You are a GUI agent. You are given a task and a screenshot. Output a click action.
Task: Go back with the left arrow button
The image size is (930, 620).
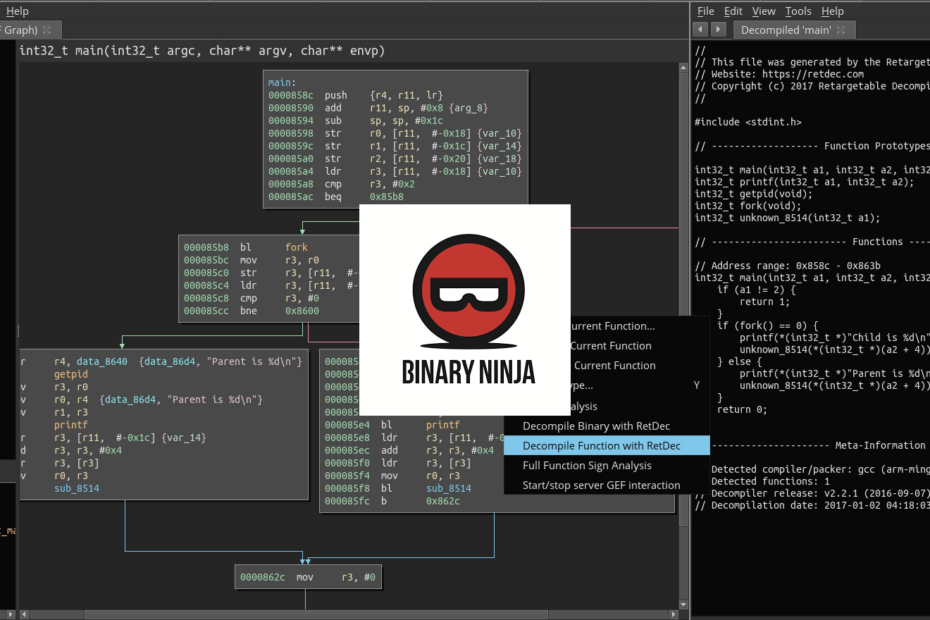click(x=700, y=29)
